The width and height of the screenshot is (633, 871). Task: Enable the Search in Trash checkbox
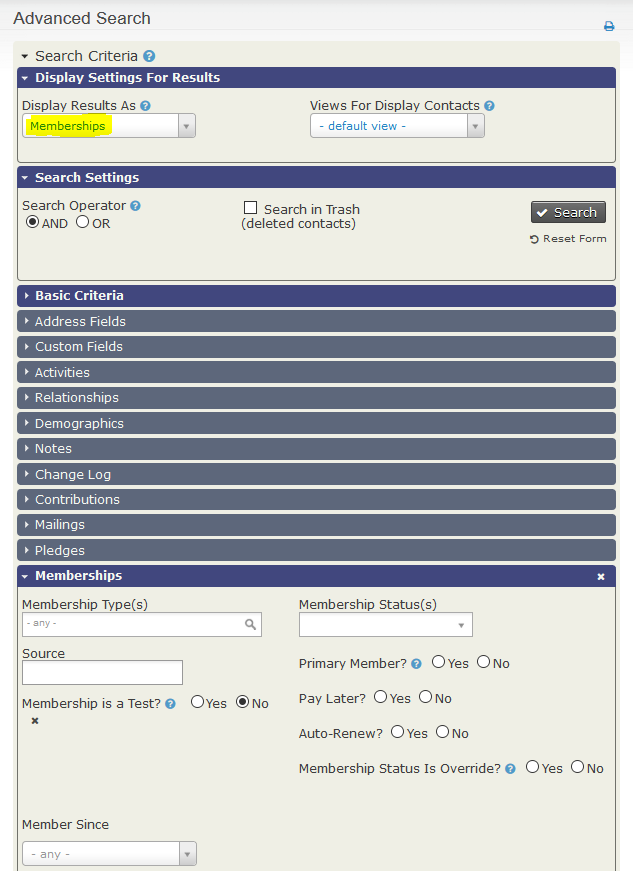[251, 208]
